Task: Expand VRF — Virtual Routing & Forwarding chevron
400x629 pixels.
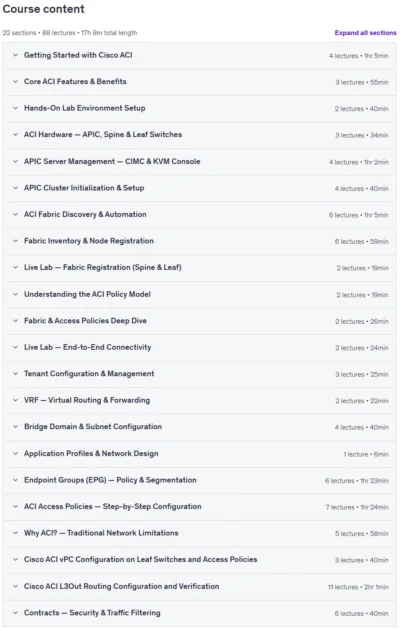Action: tap(15, 400)
